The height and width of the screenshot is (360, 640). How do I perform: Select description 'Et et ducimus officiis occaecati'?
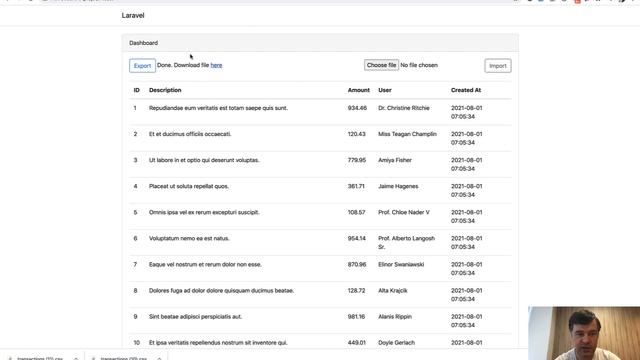(x=190, y=134)
